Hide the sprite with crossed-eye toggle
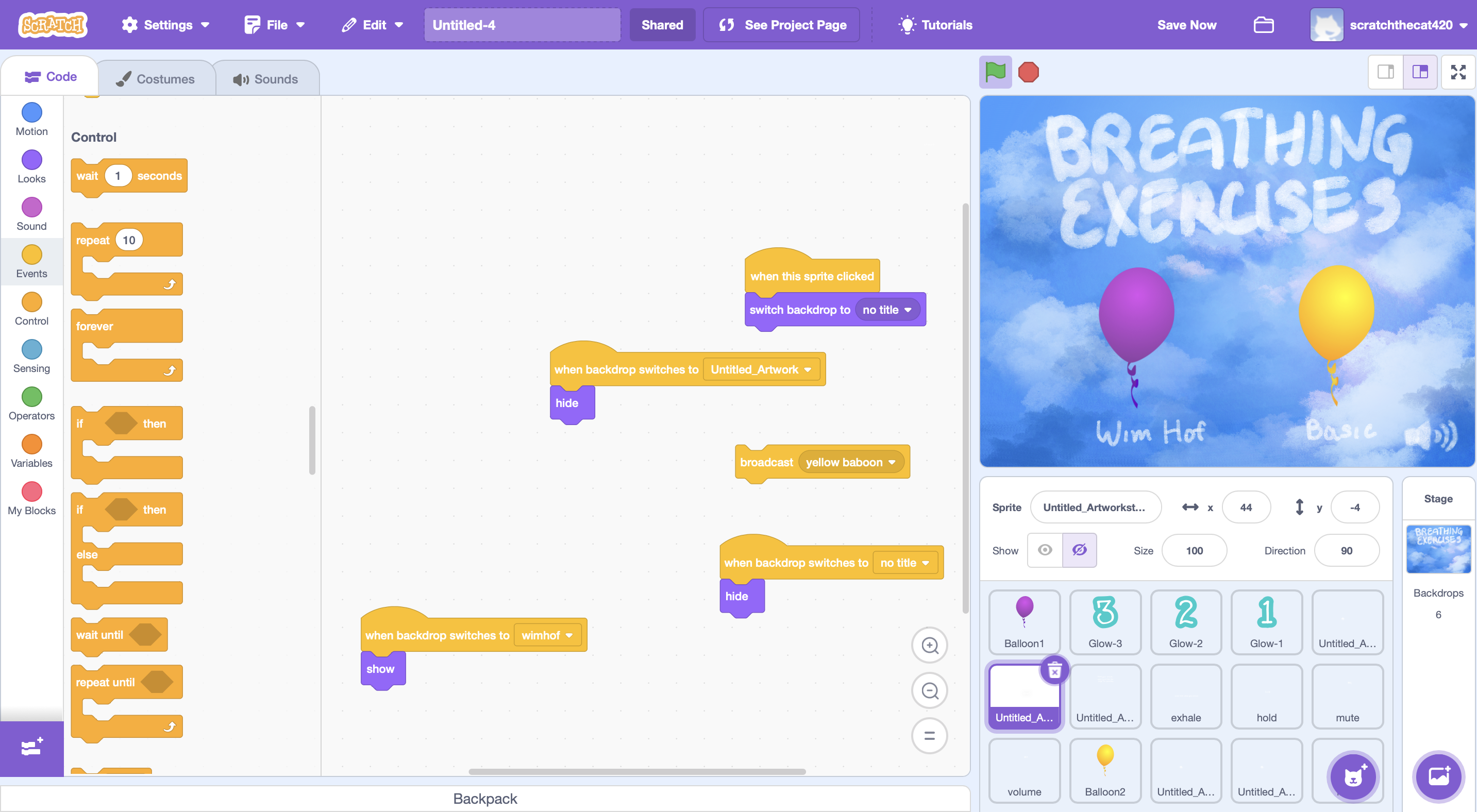This screenshot has height=812, width=1477. [x=1079, y=550]
